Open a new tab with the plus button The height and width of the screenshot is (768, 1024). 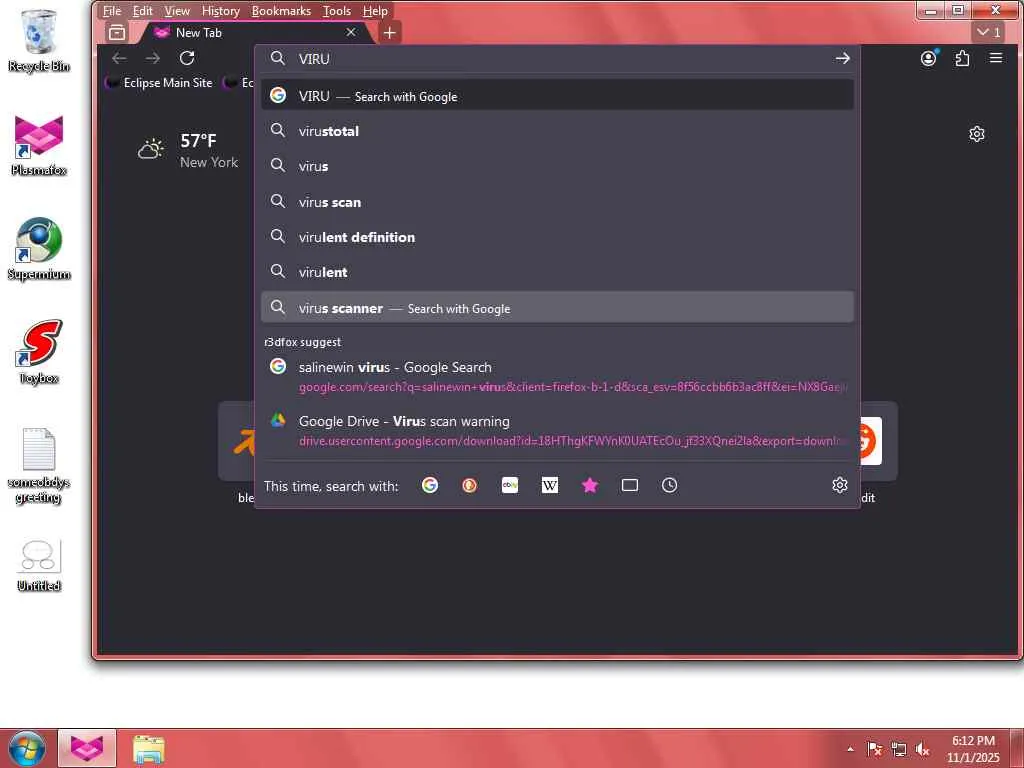pos(389,32)
